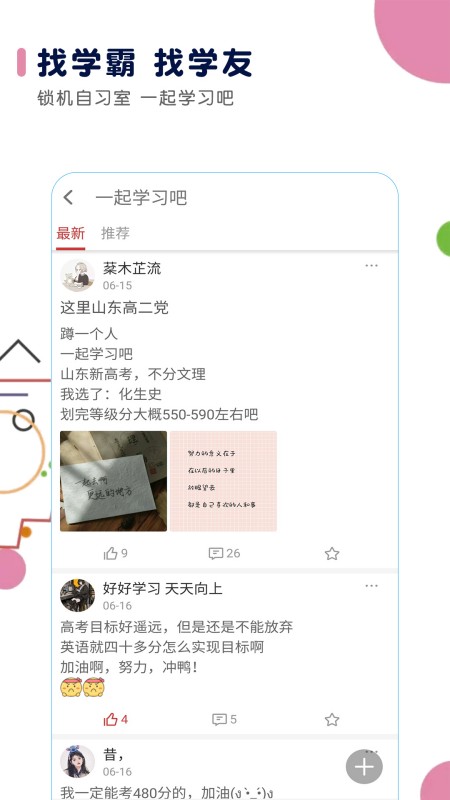Expand the three-dot menu on 昔's post
This screenshot has height=800, width=450.
pyautogui.click(x=371, y=751)
